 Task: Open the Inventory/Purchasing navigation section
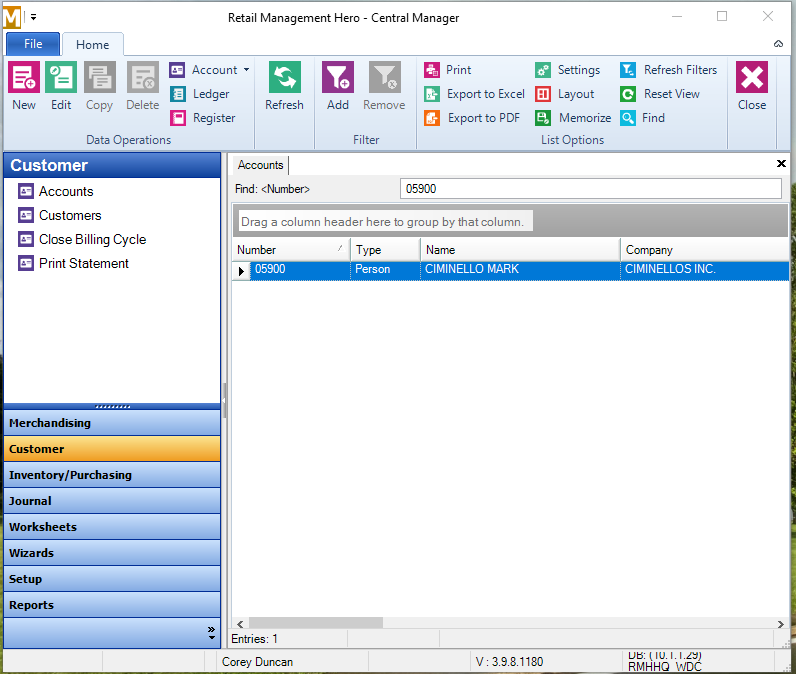(x=112, y=475)
